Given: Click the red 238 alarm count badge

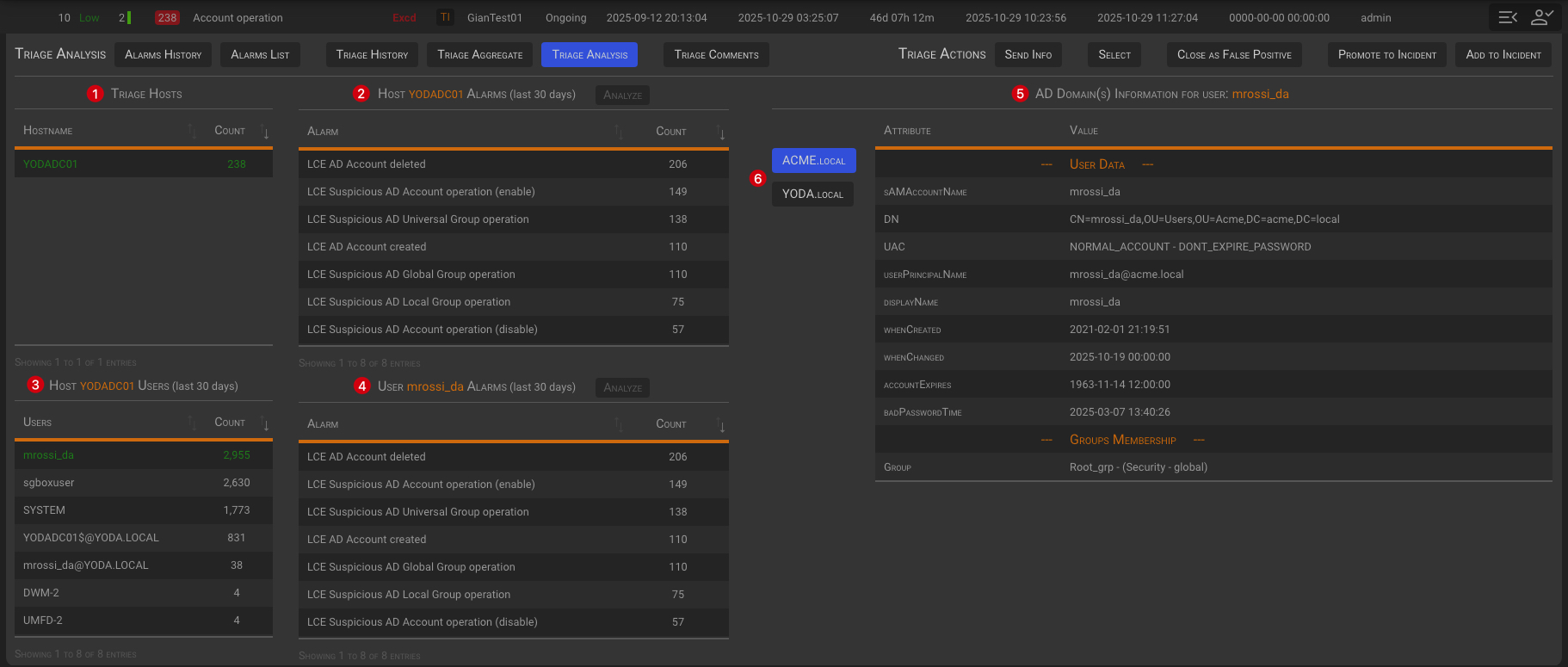Looking at the screenshot, I should [167, 17].
